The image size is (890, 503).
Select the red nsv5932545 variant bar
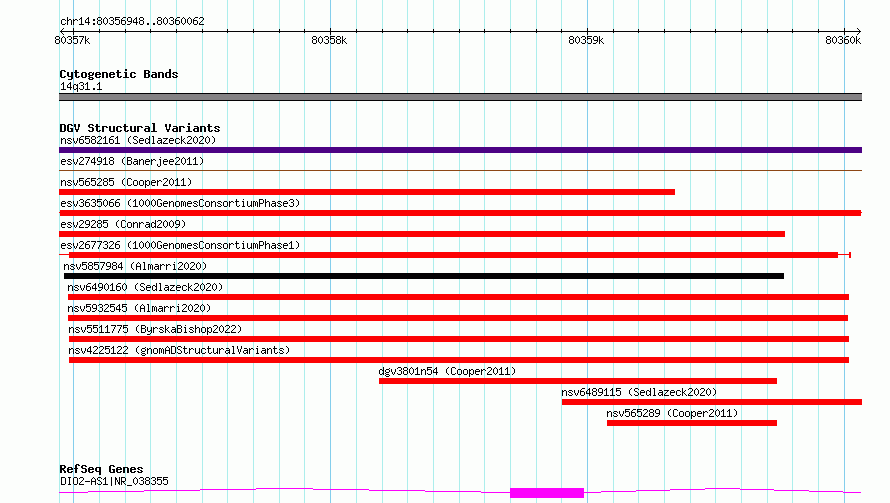tap(457, 318)
